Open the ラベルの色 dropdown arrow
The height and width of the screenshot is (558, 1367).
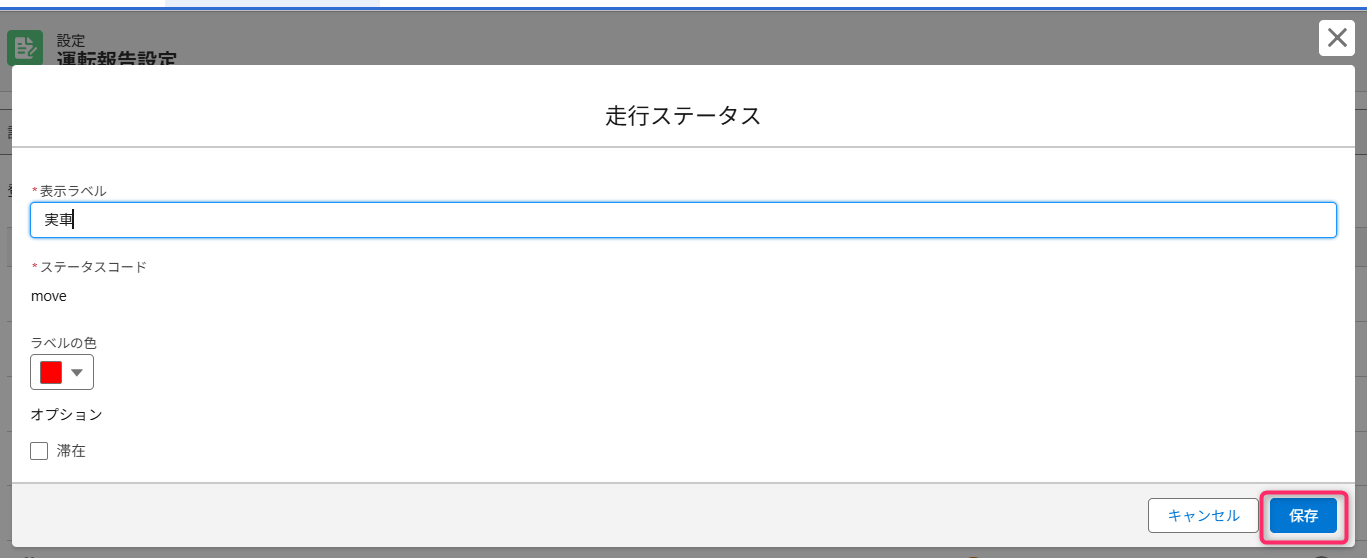[78, 372]
